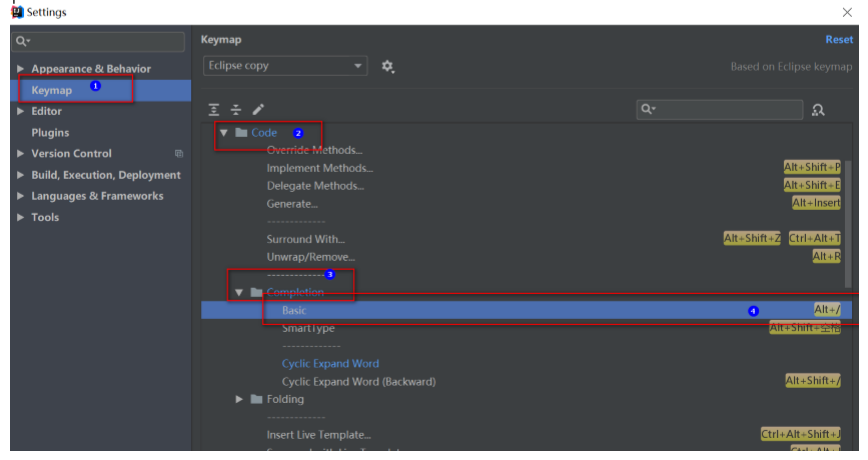868x460 pixels.
Task: Click the Completion tree node label
Action: pyautogui.click(x=295, y=292)
